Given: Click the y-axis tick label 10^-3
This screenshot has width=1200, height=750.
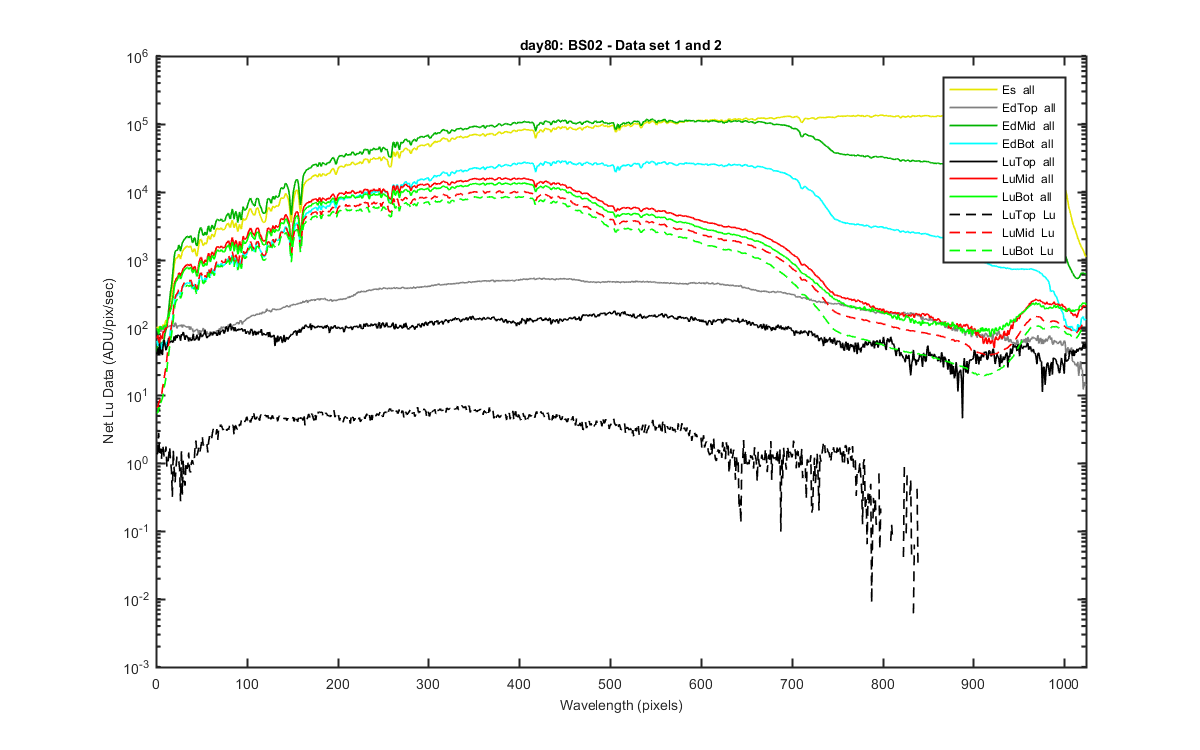Looking at the screenshot, I should [x=134, y=666].
